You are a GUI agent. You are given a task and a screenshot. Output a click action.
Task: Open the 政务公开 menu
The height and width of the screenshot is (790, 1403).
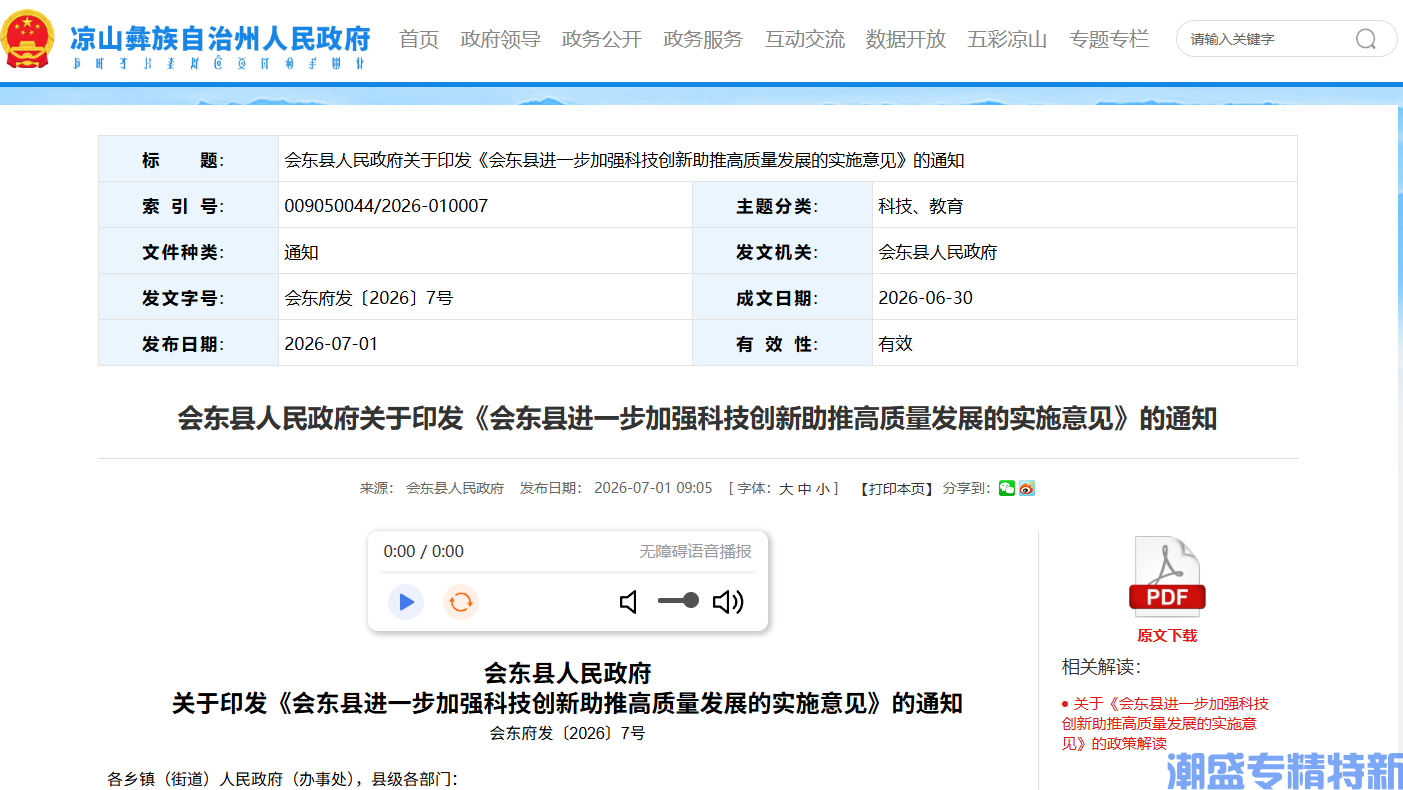602,39
